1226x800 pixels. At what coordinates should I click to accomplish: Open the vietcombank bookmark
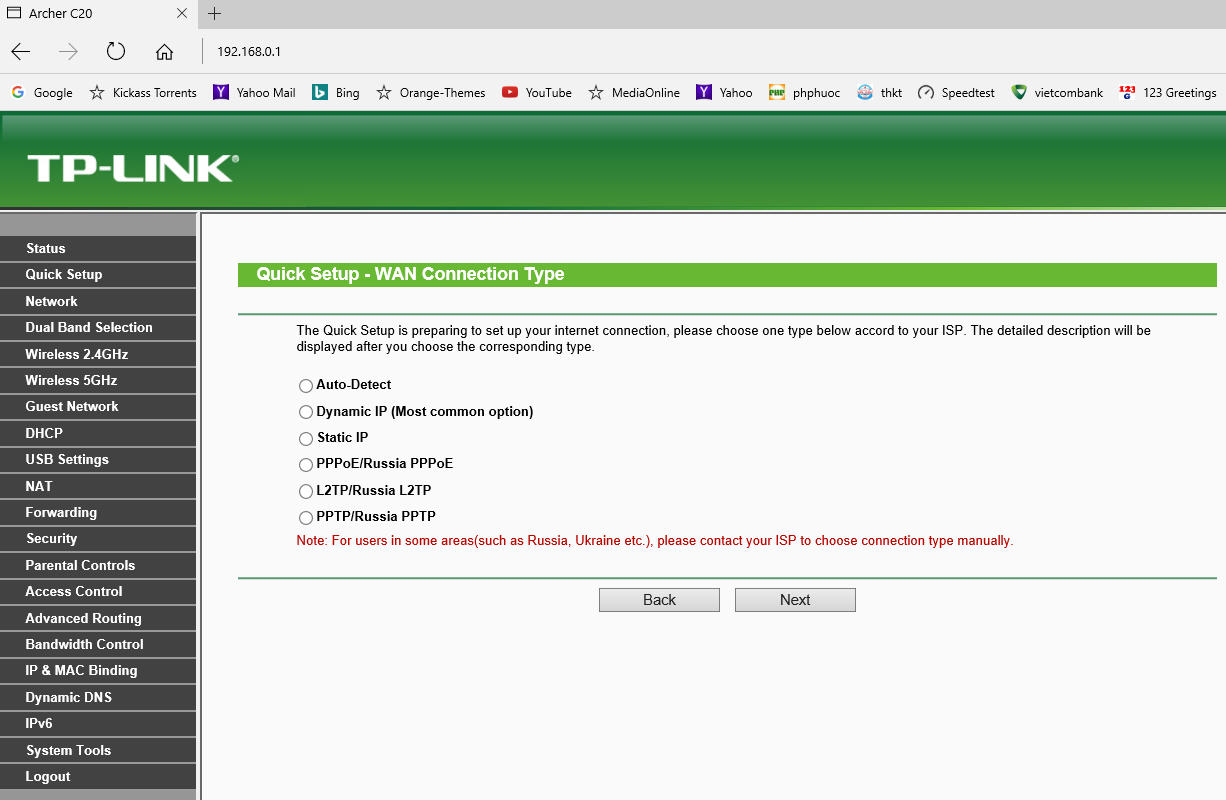[1057, 93]
